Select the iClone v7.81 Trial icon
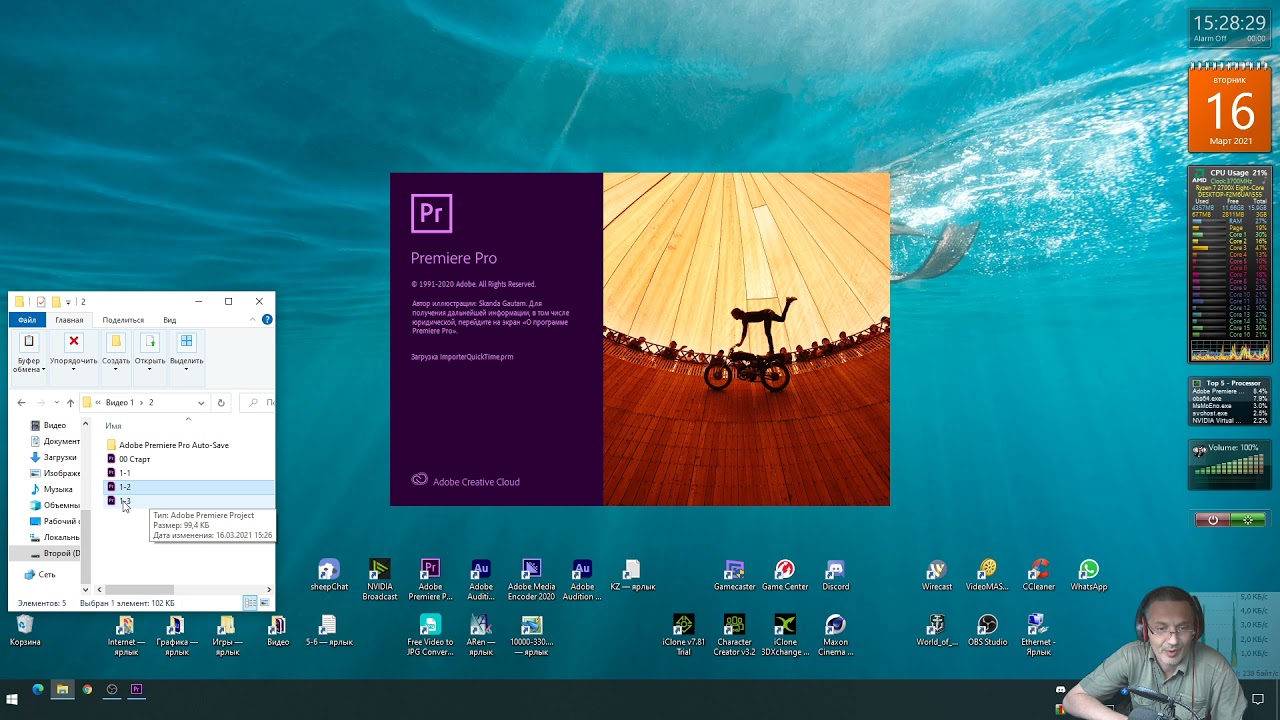This screenshot has height=720, width=1280. [683, 635]
